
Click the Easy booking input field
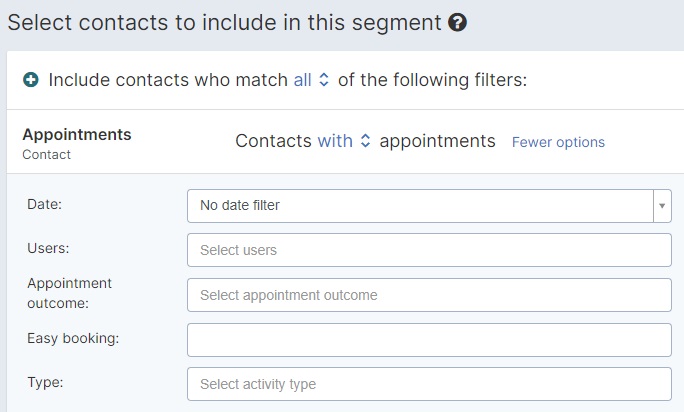[x=429, y=340]
